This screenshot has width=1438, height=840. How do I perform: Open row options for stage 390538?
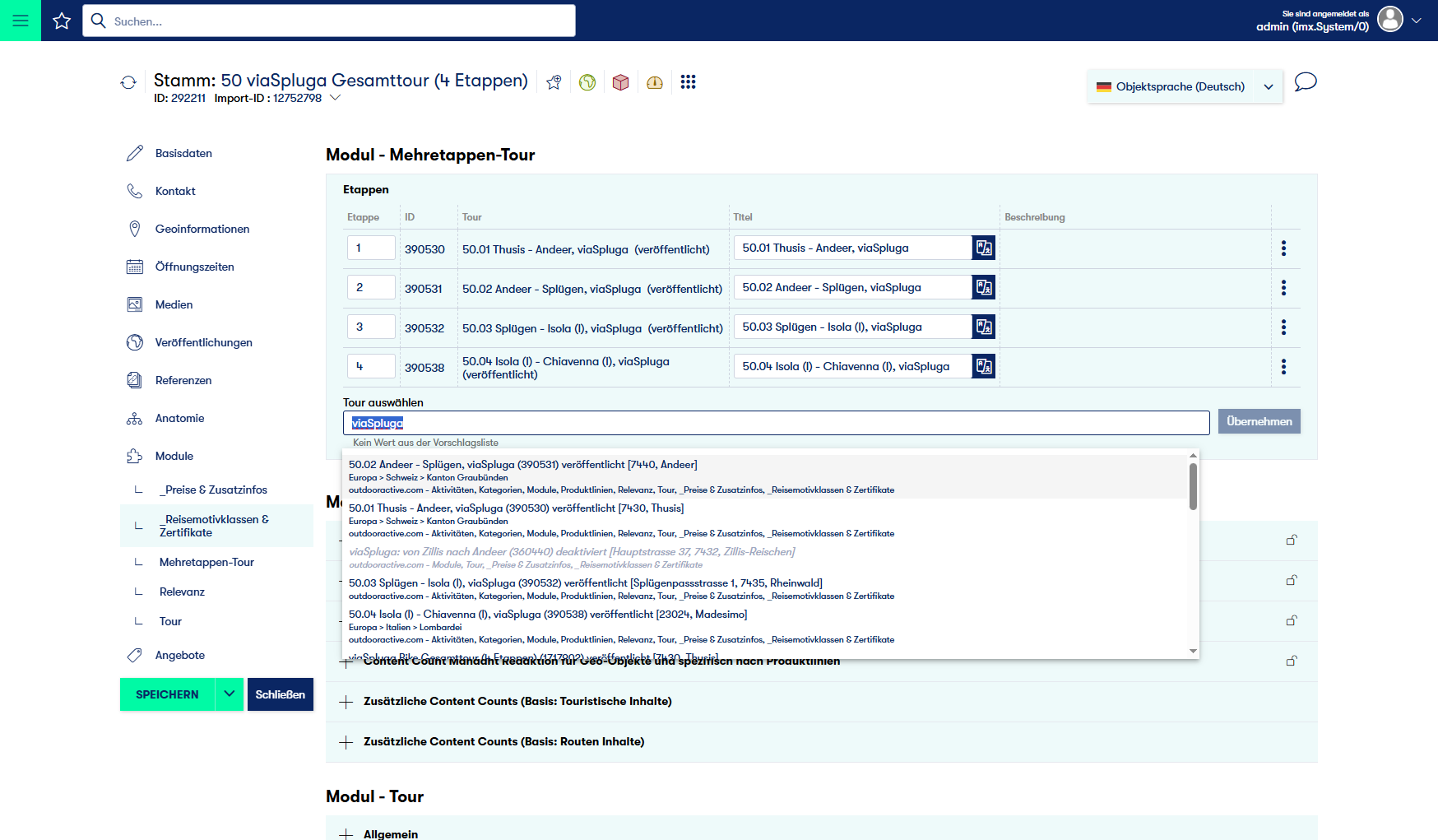[1283, 367]
